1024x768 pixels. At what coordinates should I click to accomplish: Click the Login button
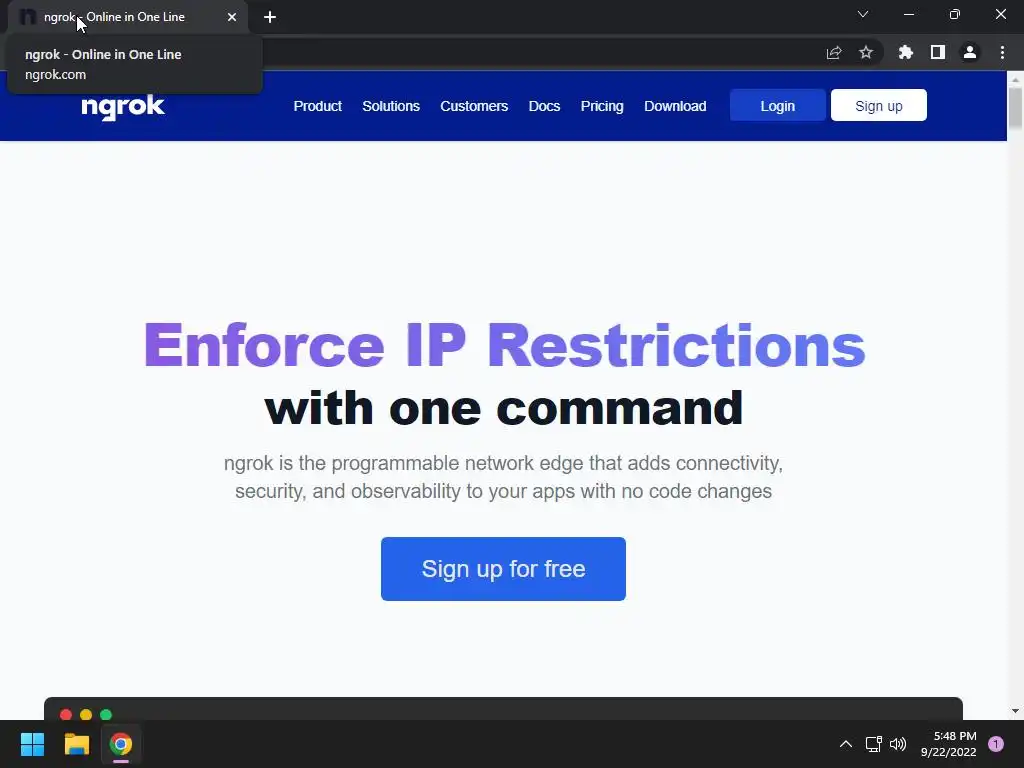click(x=777, y=106)
